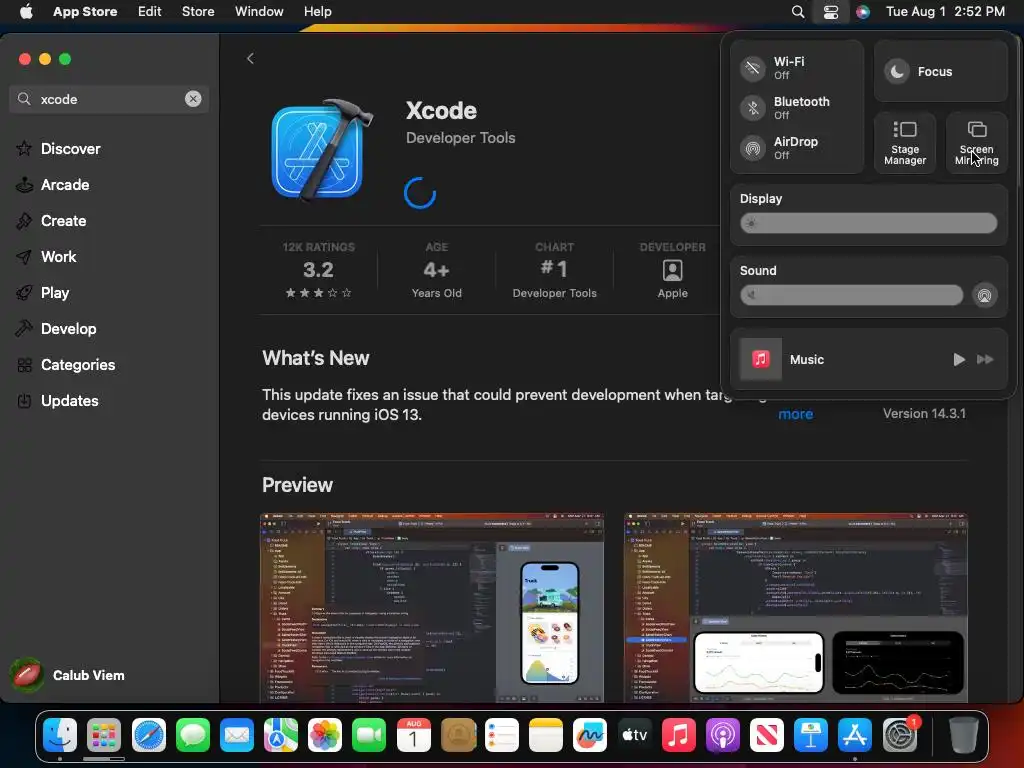Open Calub Viem account profile
The image size is (1024, 768).
click(69, 675)
